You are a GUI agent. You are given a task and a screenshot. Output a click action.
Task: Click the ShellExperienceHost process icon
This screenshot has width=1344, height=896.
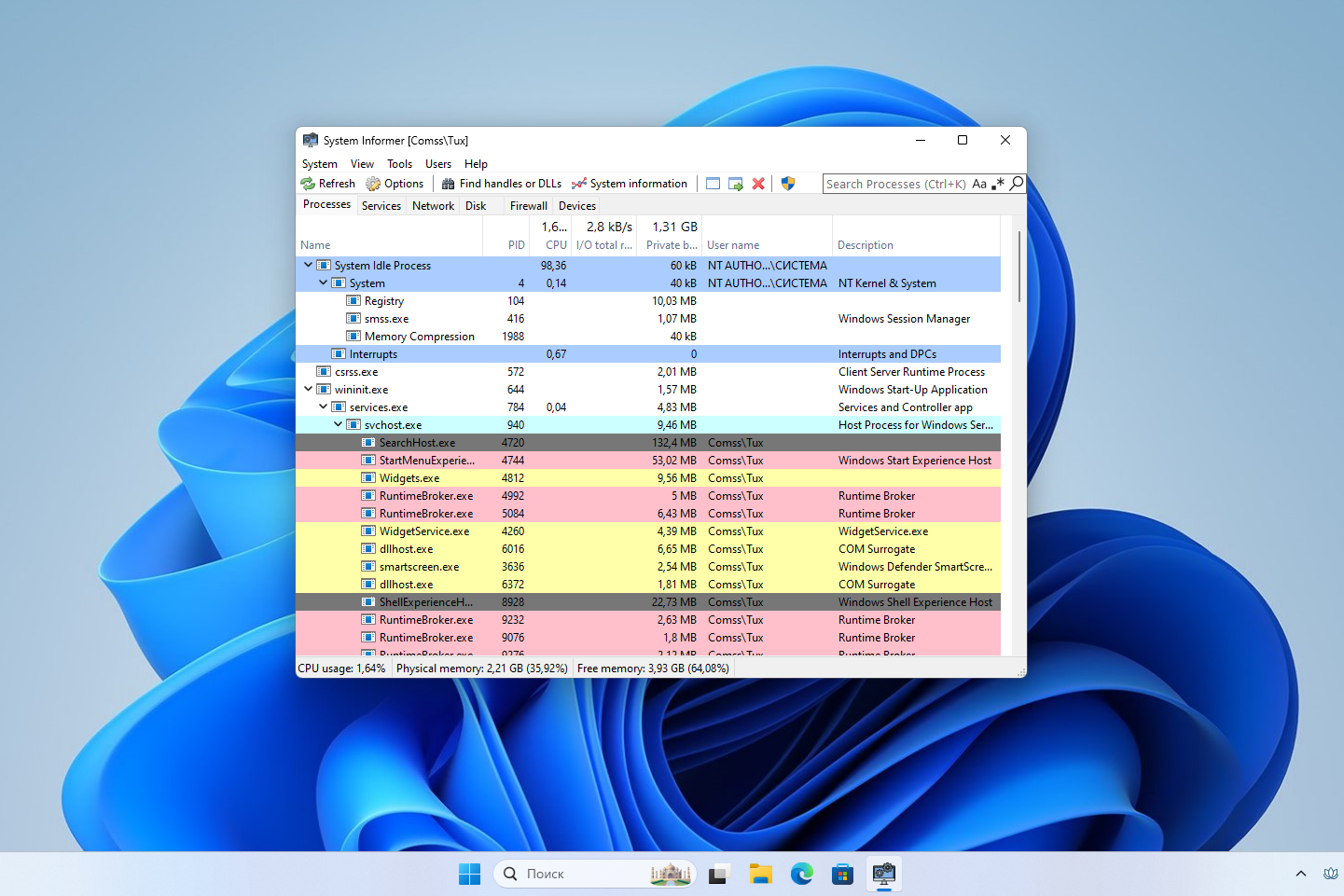(x=368, y=601)
